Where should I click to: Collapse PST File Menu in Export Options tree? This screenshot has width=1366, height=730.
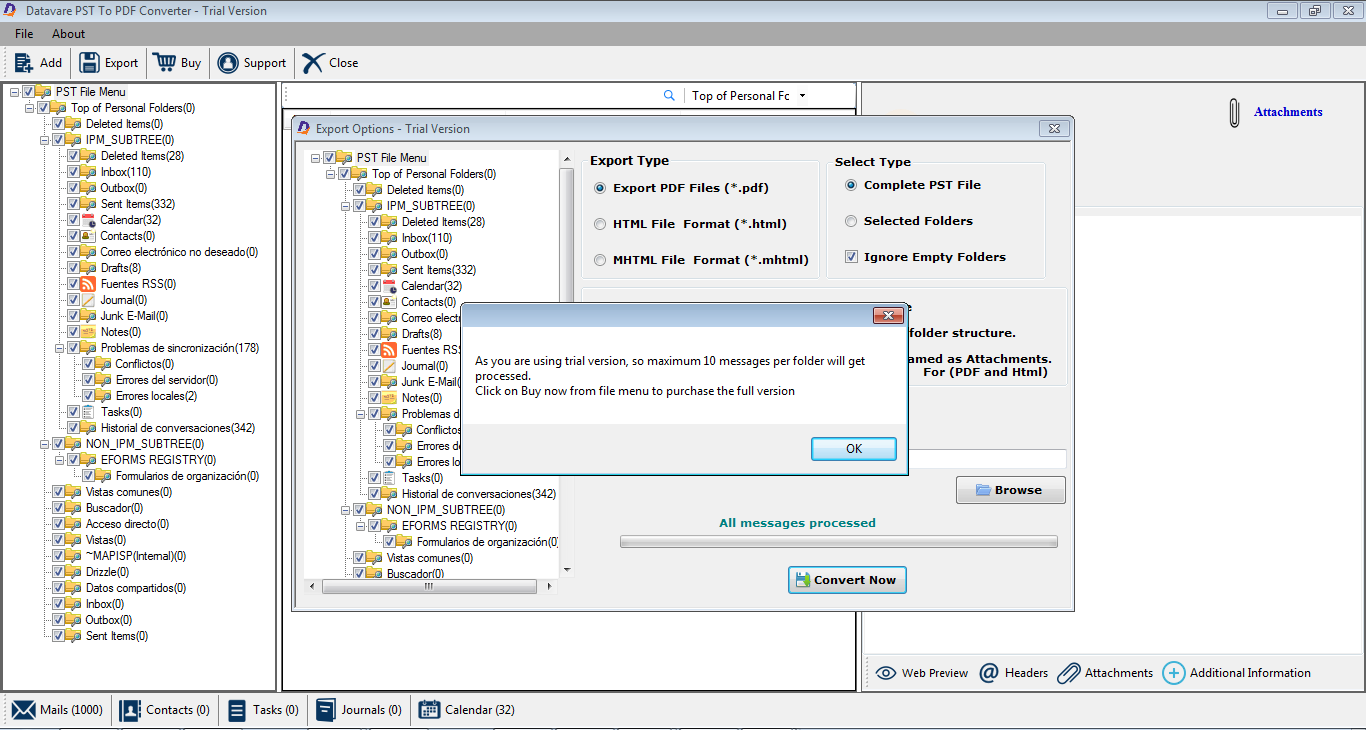[315, 158]
